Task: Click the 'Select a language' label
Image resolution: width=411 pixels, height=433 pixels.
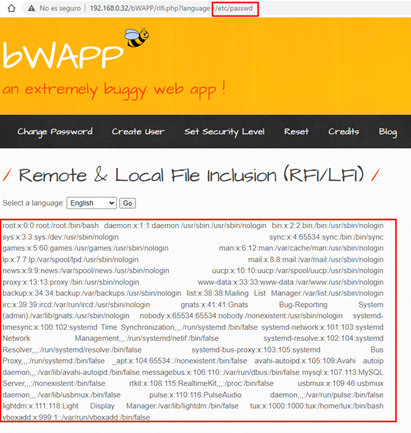Action: [x=33, y=203]
